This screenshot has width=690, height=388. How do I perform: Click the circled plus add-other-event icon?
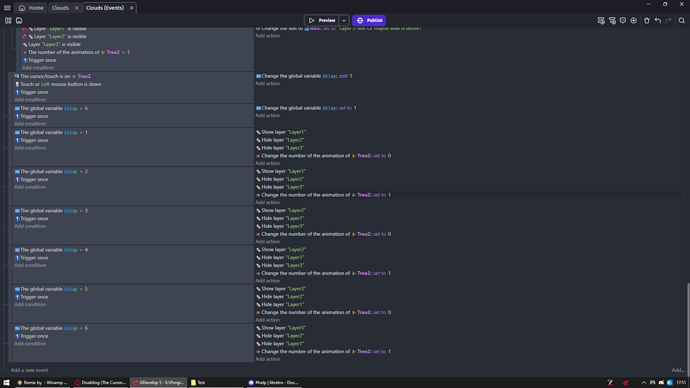[634, 20]
